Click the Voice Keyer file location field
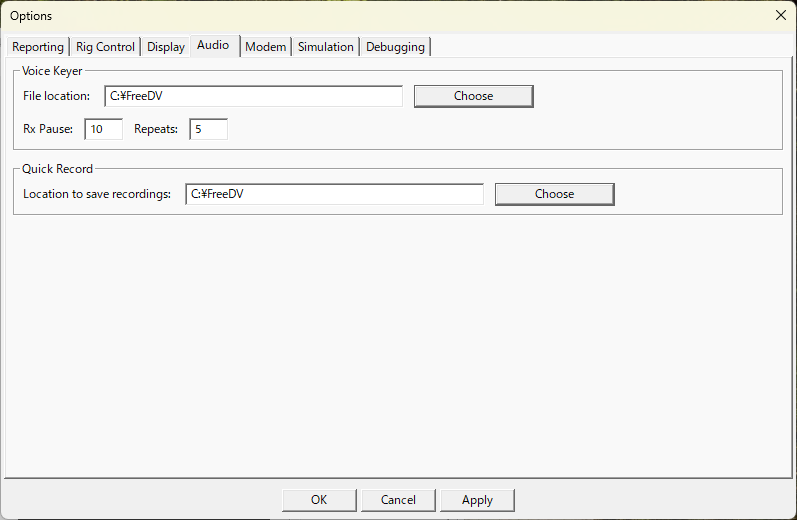The image size is (797, 520). click(x=254, y=96)
